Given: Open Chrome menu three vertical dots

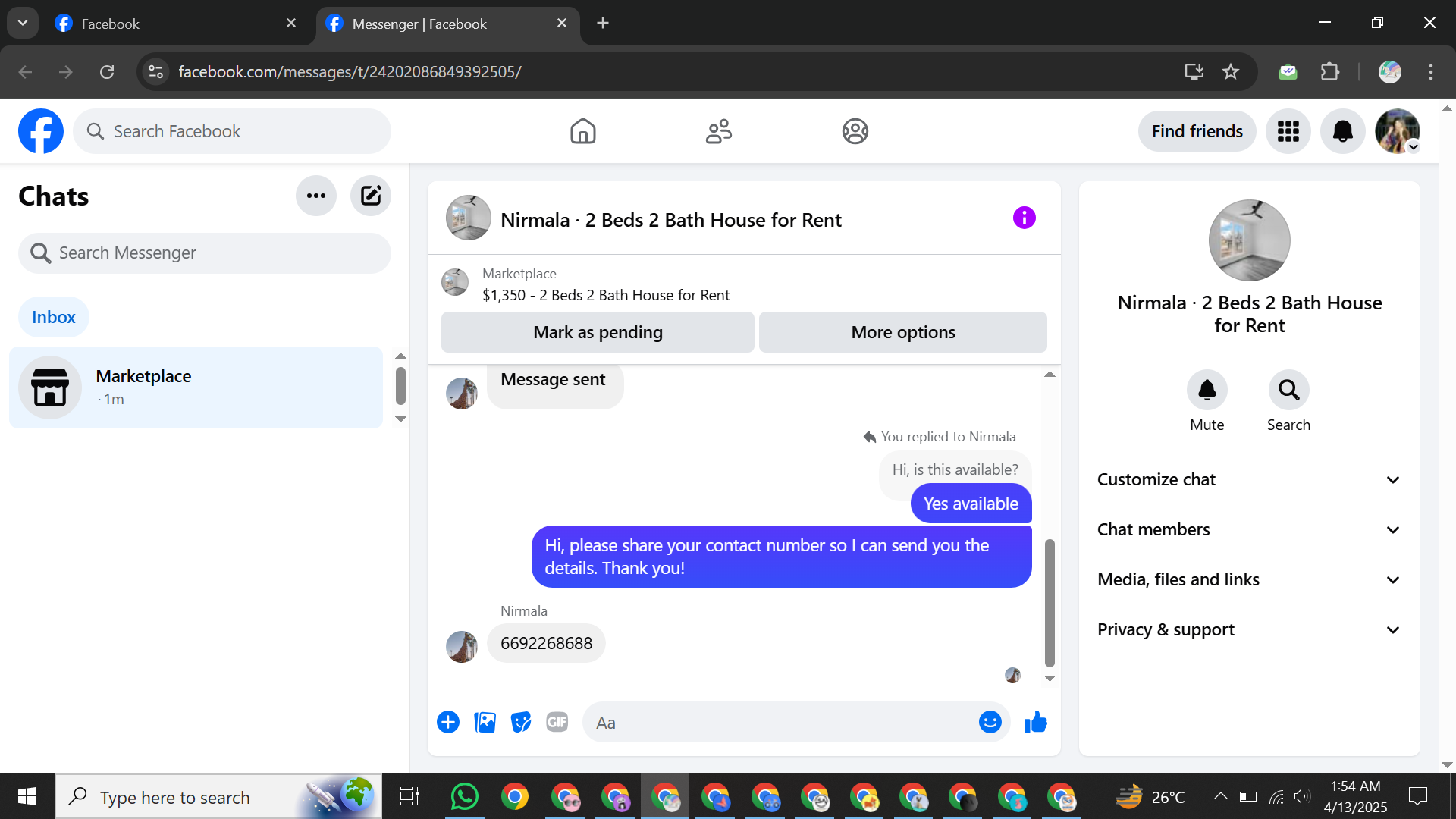Looking at the screenshot, I should click(1430, 71).
